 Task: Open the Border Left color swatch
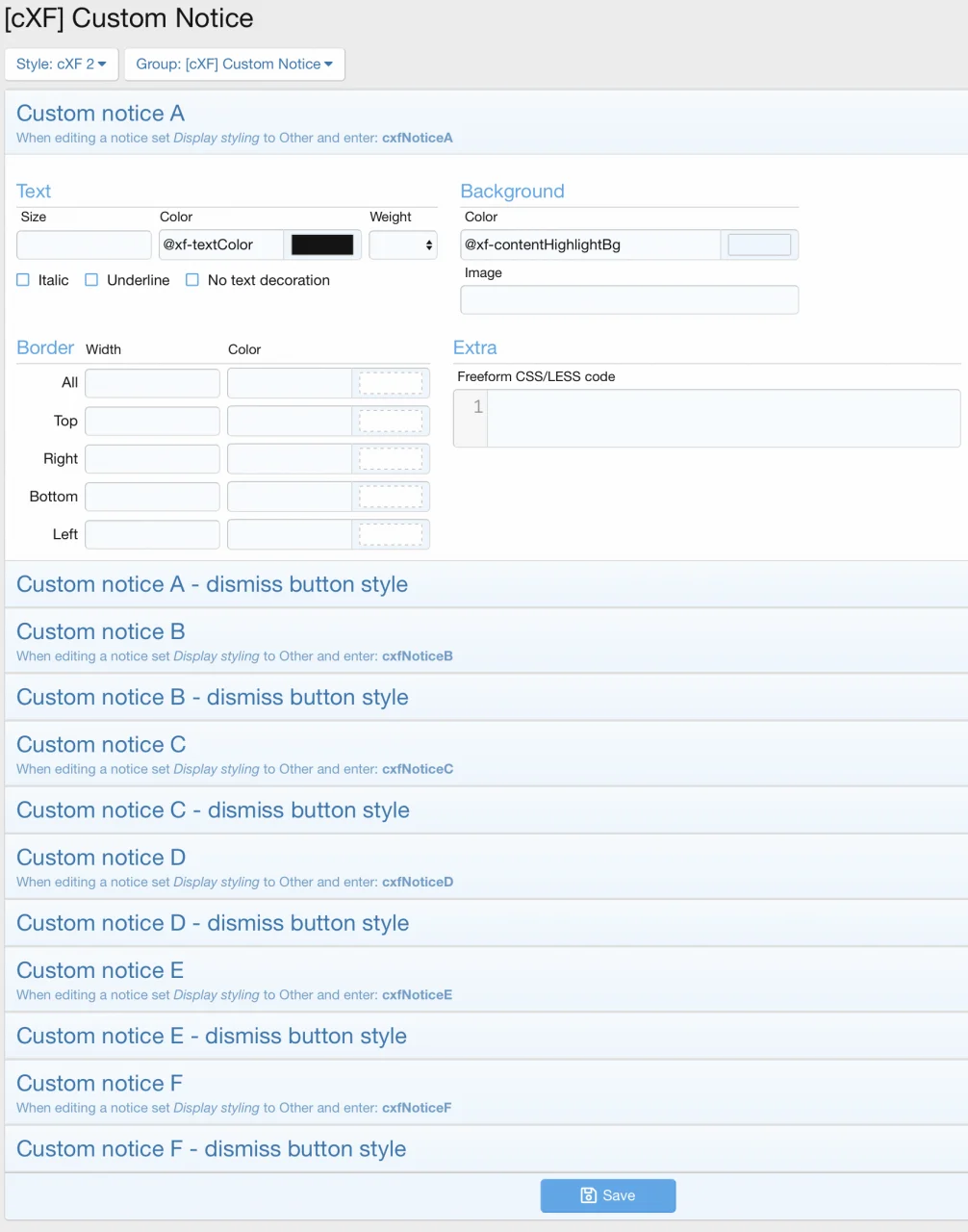click(392, 534)
